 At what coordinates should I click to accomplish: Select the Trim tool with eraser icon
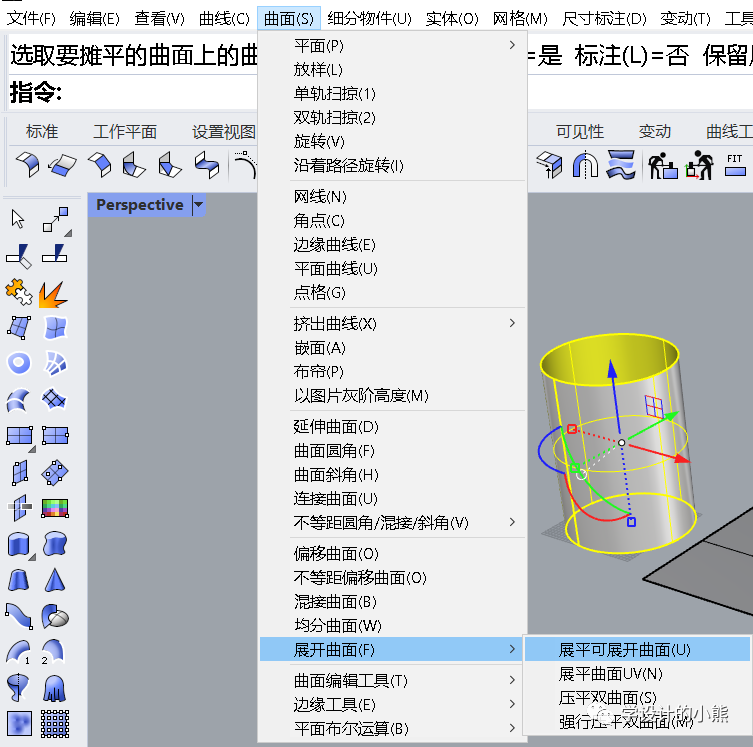point(19,256)
